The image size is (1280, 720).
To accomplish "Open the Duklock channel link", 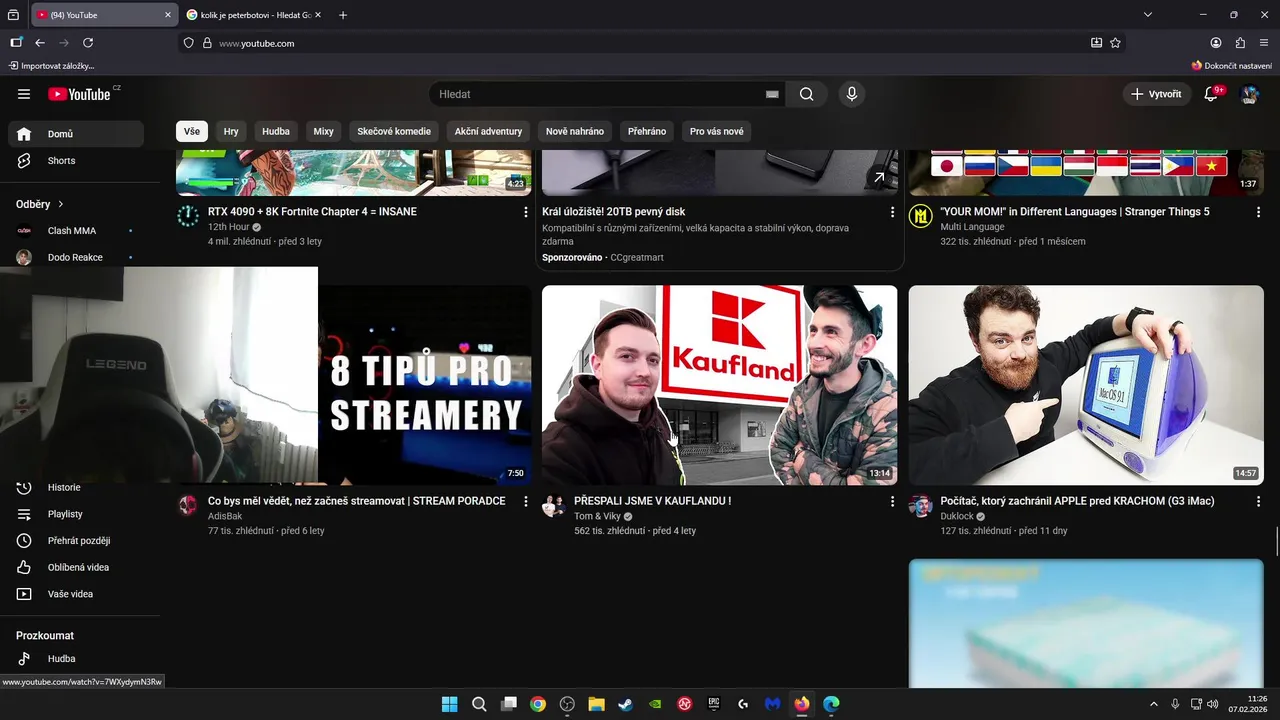I will [957, 516].
